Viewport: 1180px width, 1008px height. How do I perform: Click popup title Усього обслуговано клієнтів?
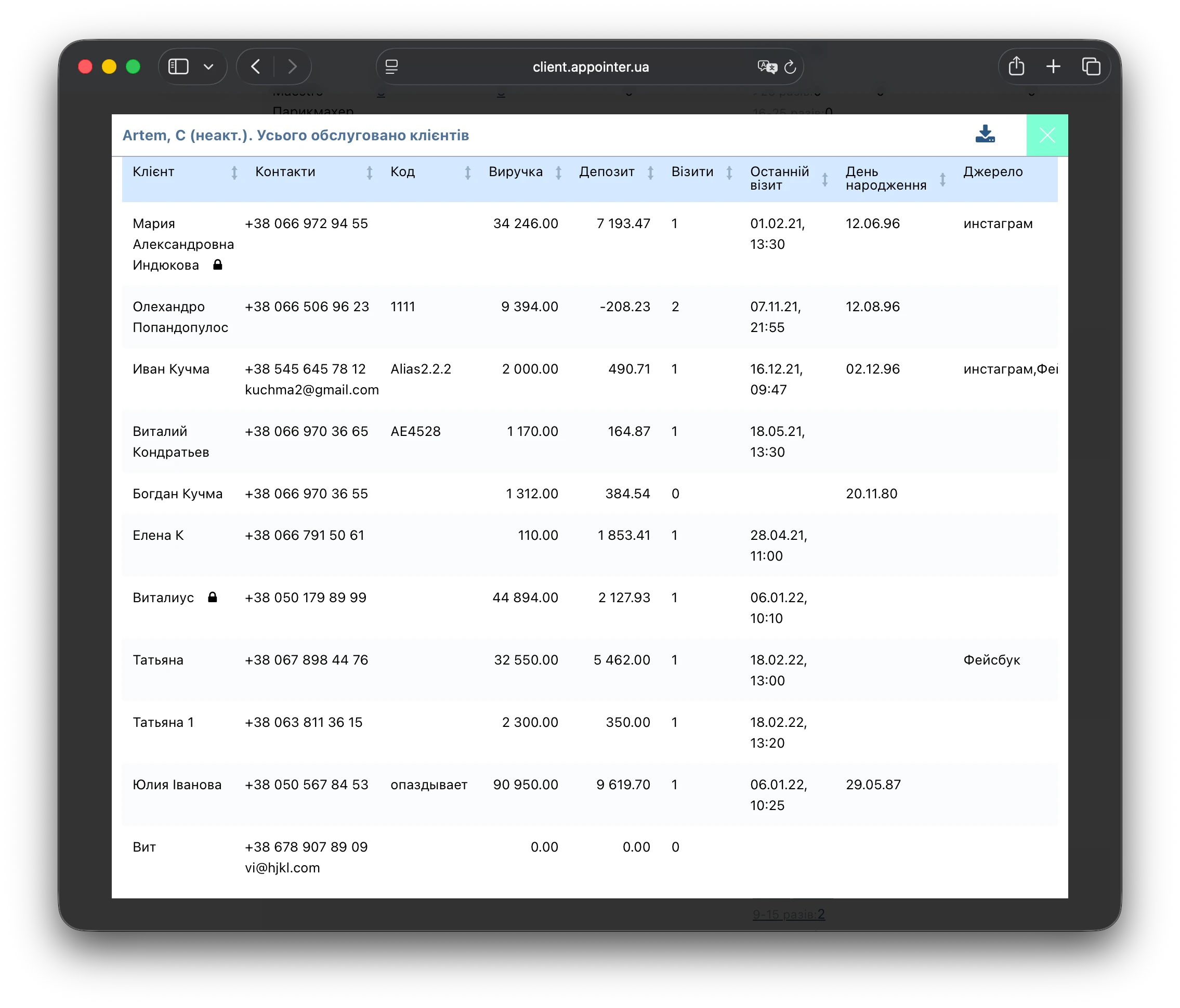(x=362, y=136)
